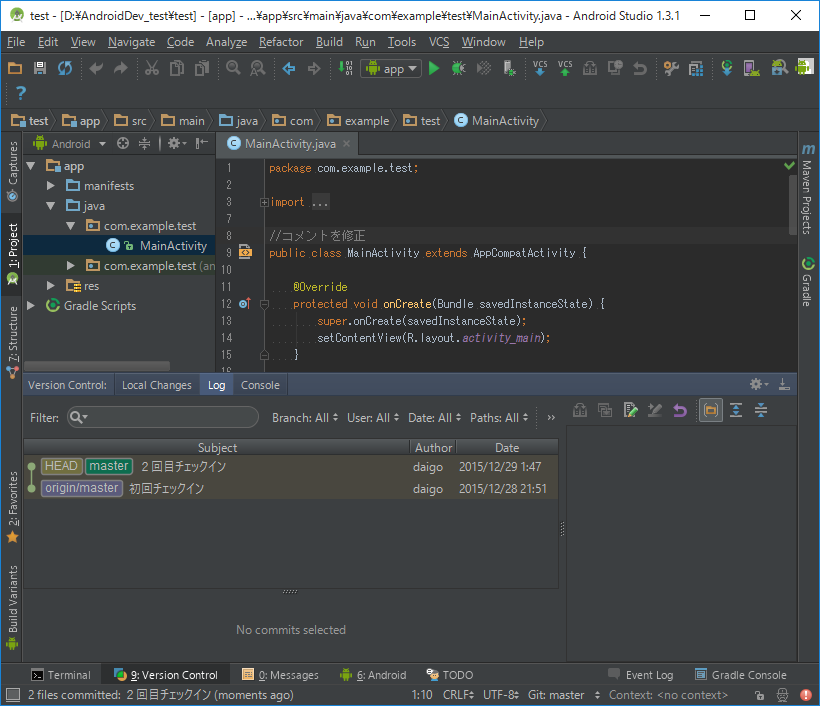Toggle the lock read-only icon in status bar
The width and height of the screenshot is (820, 706).
click(x=759, y=695)
